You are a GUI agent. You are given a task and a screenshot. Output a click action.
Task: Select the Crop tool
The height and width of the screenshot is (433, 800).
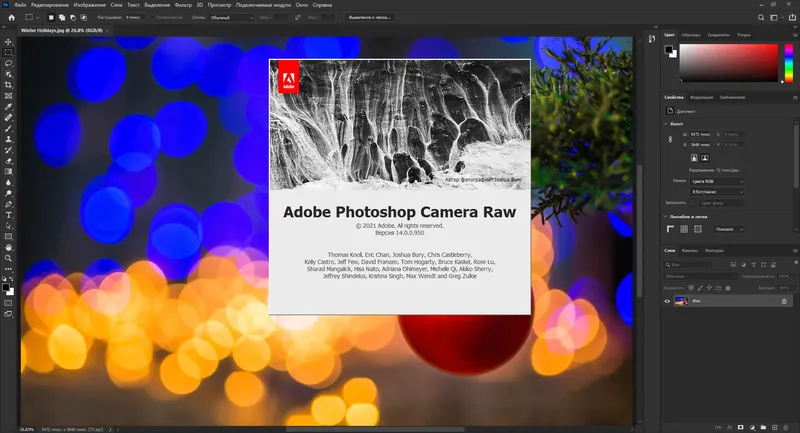(x=8, y=85)
